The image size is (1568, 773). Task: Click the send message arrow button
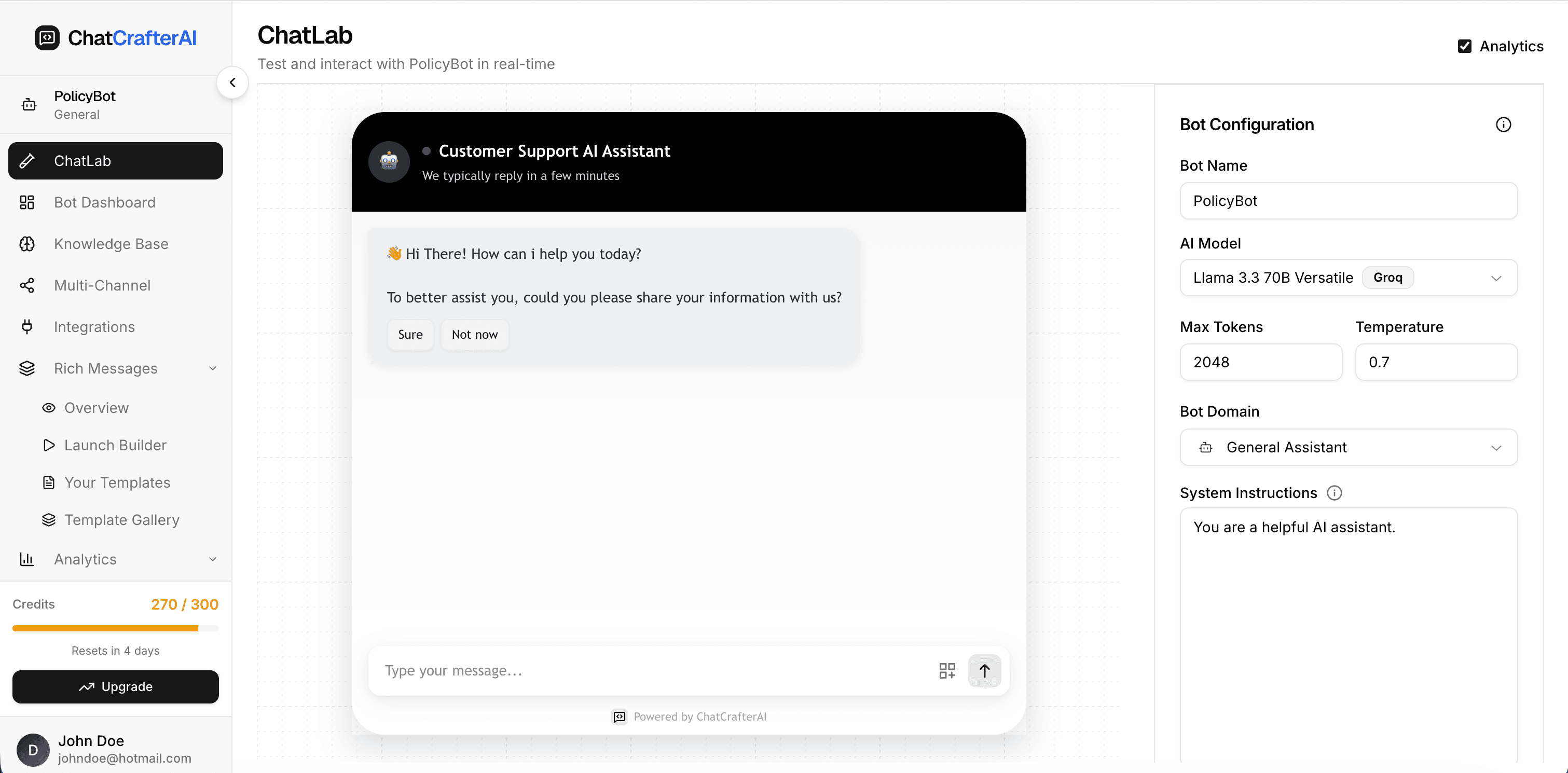(984, 670)
